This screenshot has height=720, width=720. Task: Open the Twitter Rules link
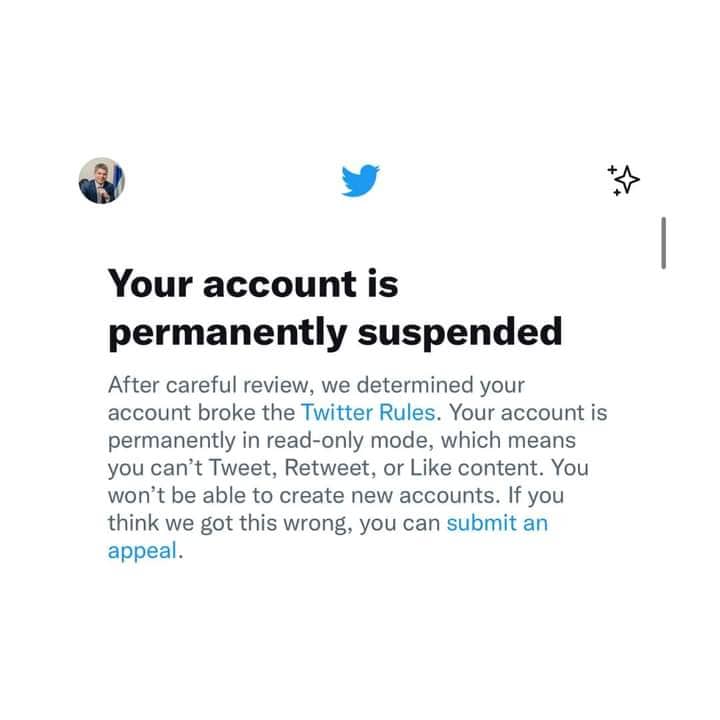click(x=368, y=412)
